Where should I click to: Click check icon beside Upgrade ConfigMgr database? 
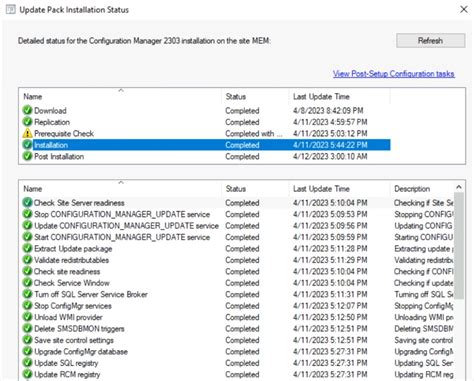click(27, 351)
